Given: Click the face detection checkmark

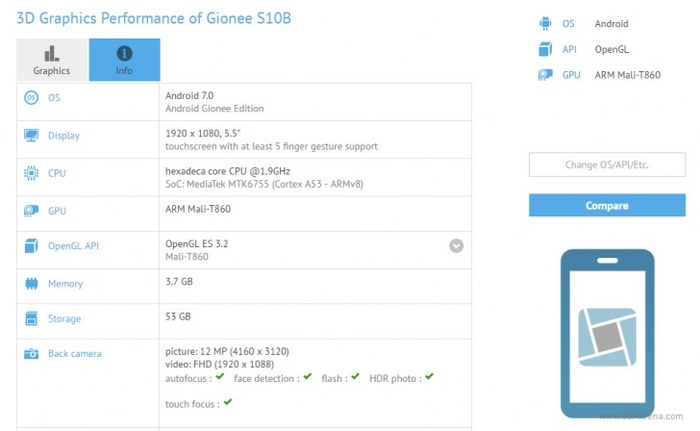Looking at the screenshot, I should 308,377.
